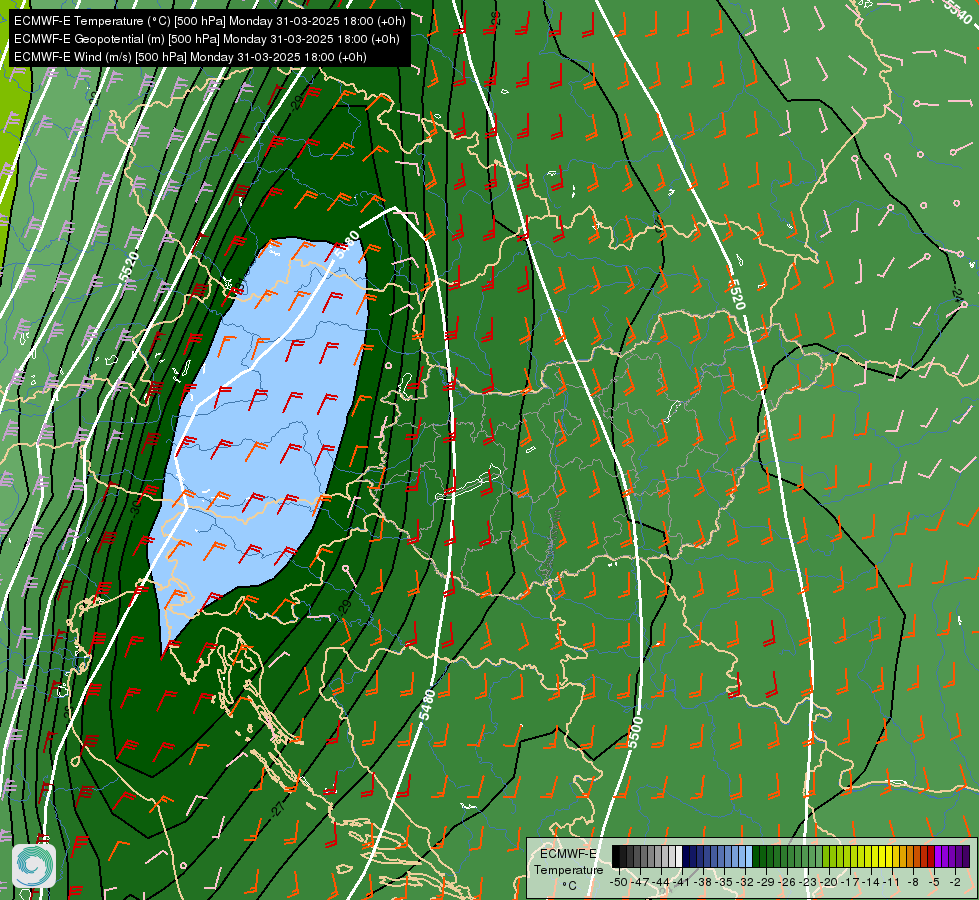Click the -26 value on the colorbar legend

(x=787, y=882)
